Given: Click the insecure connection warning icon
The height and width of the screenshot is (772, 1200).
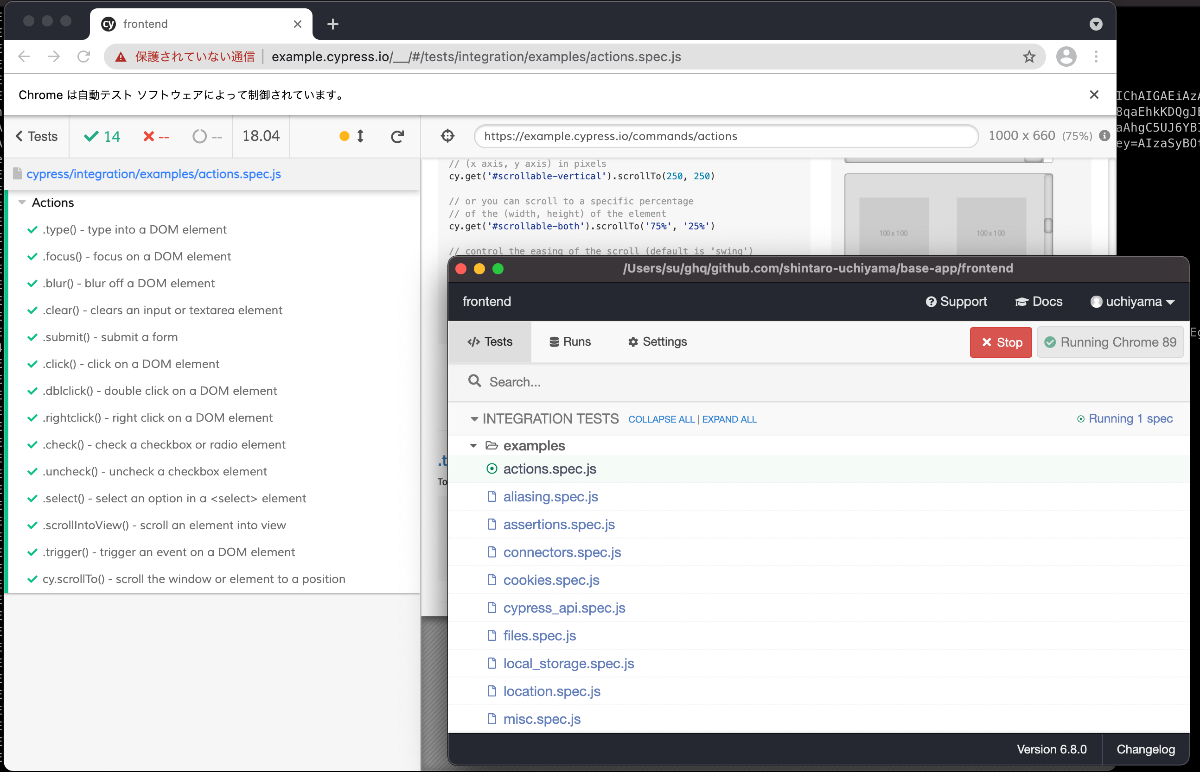Looking at the screenshot, I should point(120,57).
